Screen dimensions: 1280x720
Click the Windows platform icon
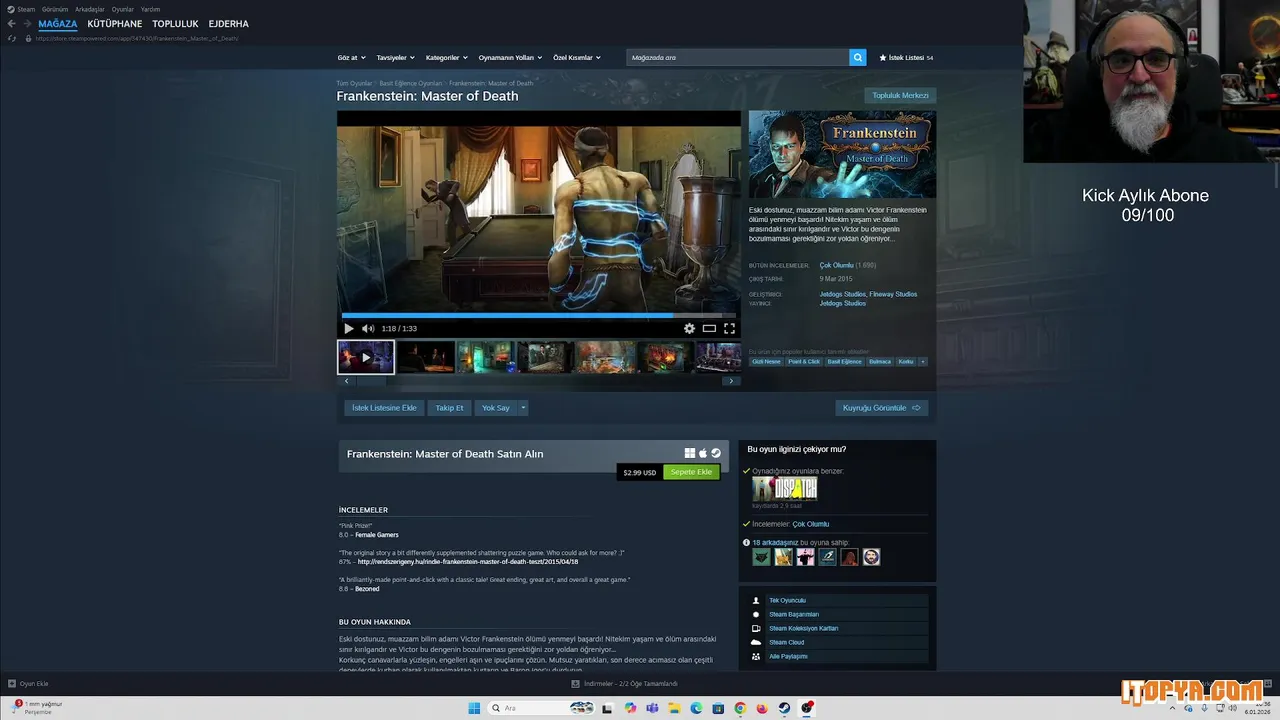[690, 453]
